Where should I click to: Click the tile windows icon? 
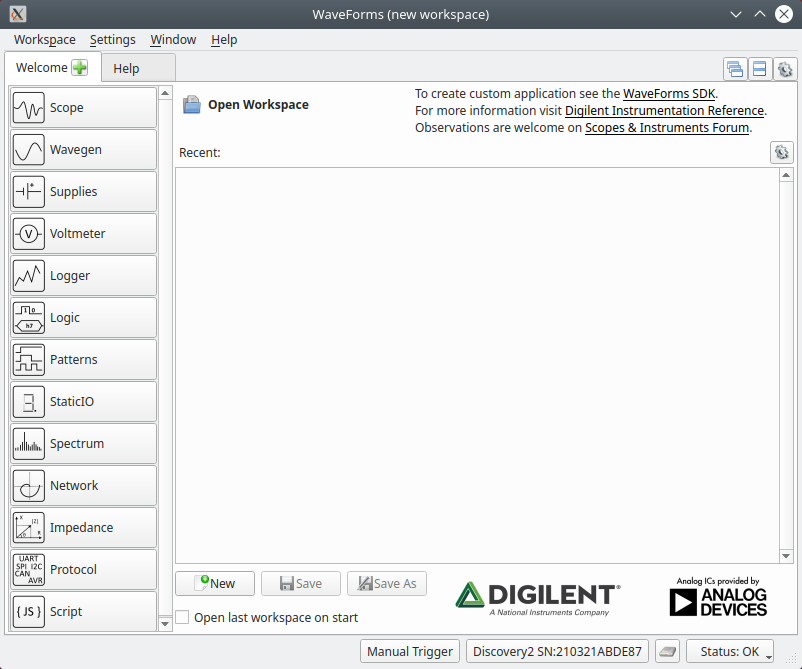pos(760,69)
